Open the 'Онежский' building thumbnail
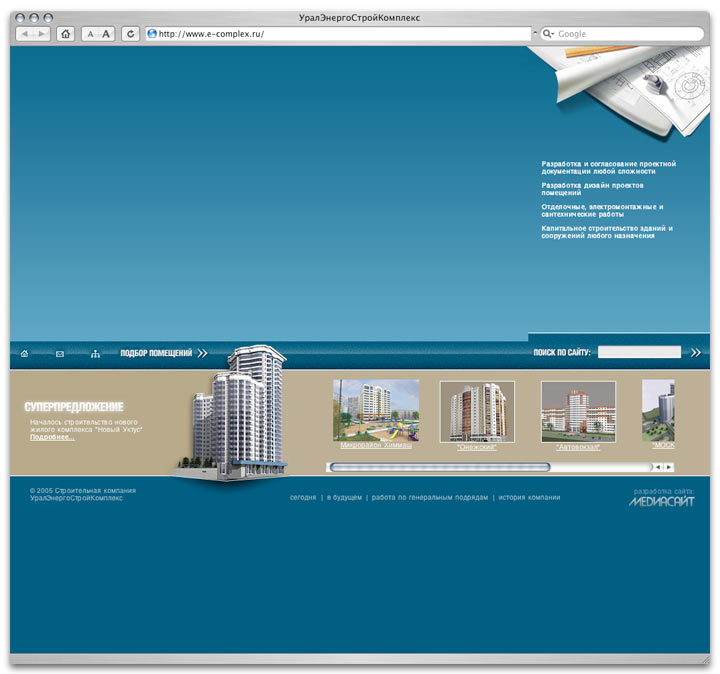720x674 pixels. pyautogui.click(x=477, y=411)
